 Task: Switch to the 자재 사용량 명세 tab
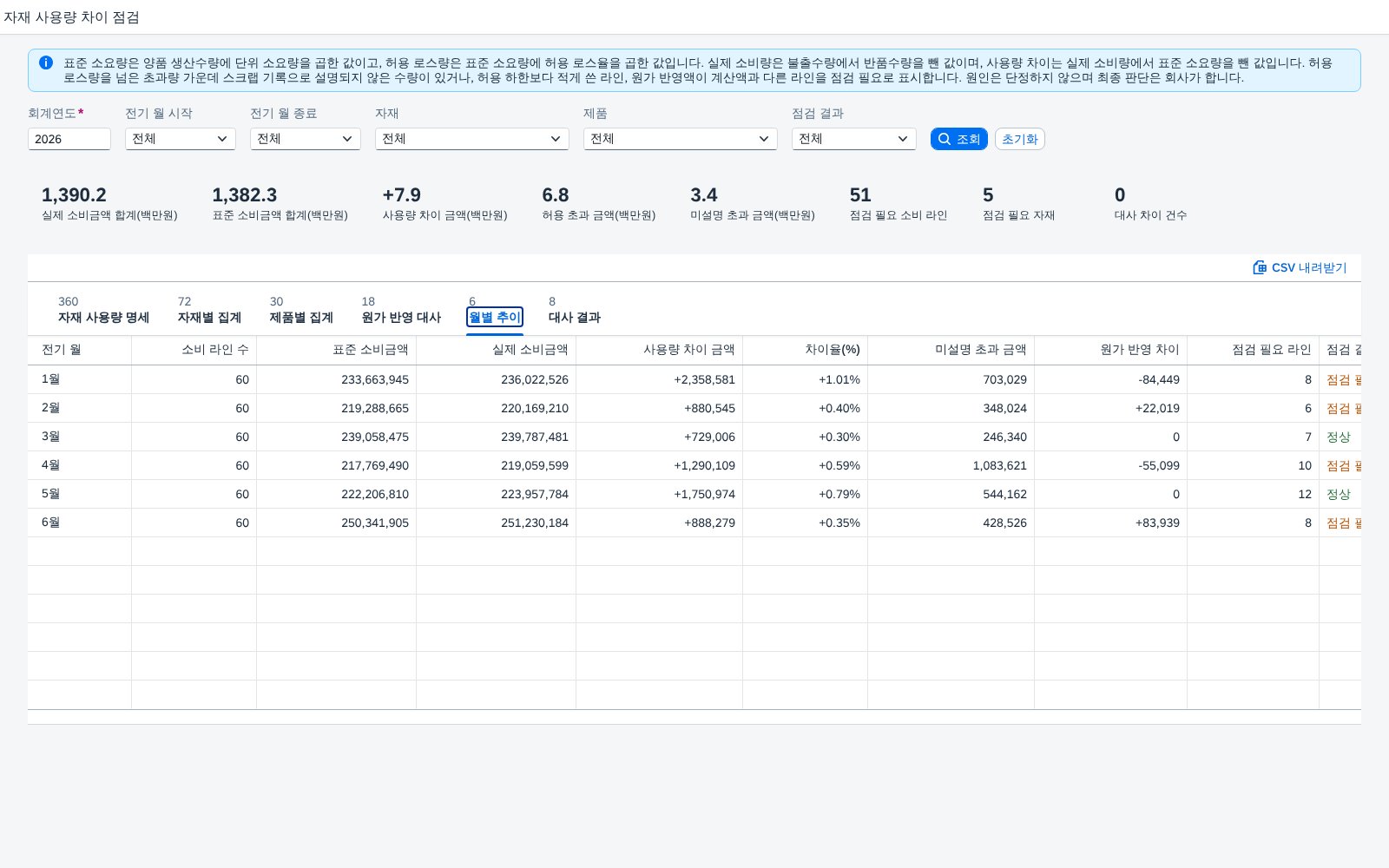103,318
